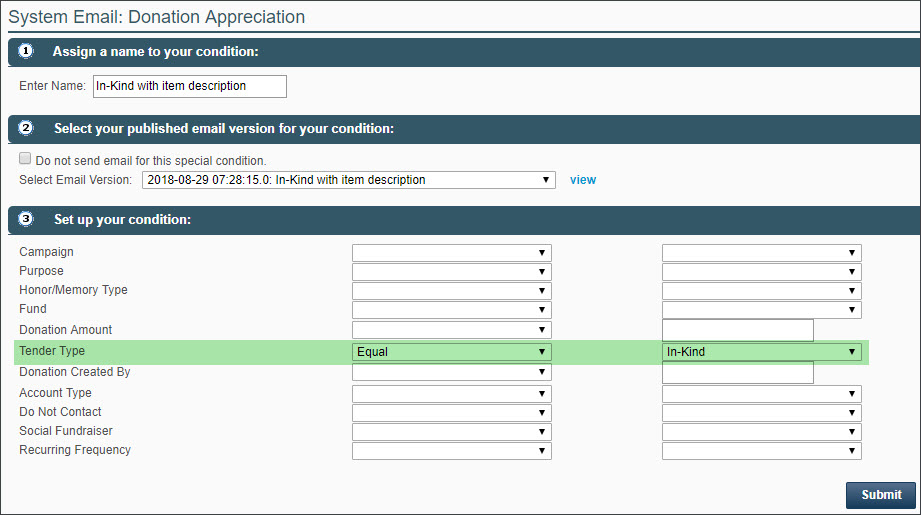Click the 'Social Fundraiser' label
The image size is (921, 515).
(66, 430)
